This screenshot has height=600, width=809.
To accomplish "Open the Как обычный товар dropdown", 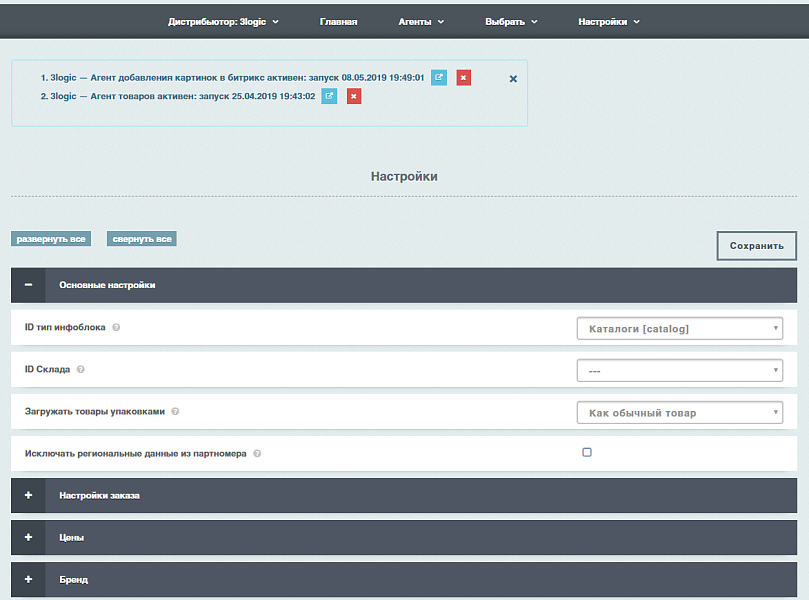I will (x=679, y=412).
